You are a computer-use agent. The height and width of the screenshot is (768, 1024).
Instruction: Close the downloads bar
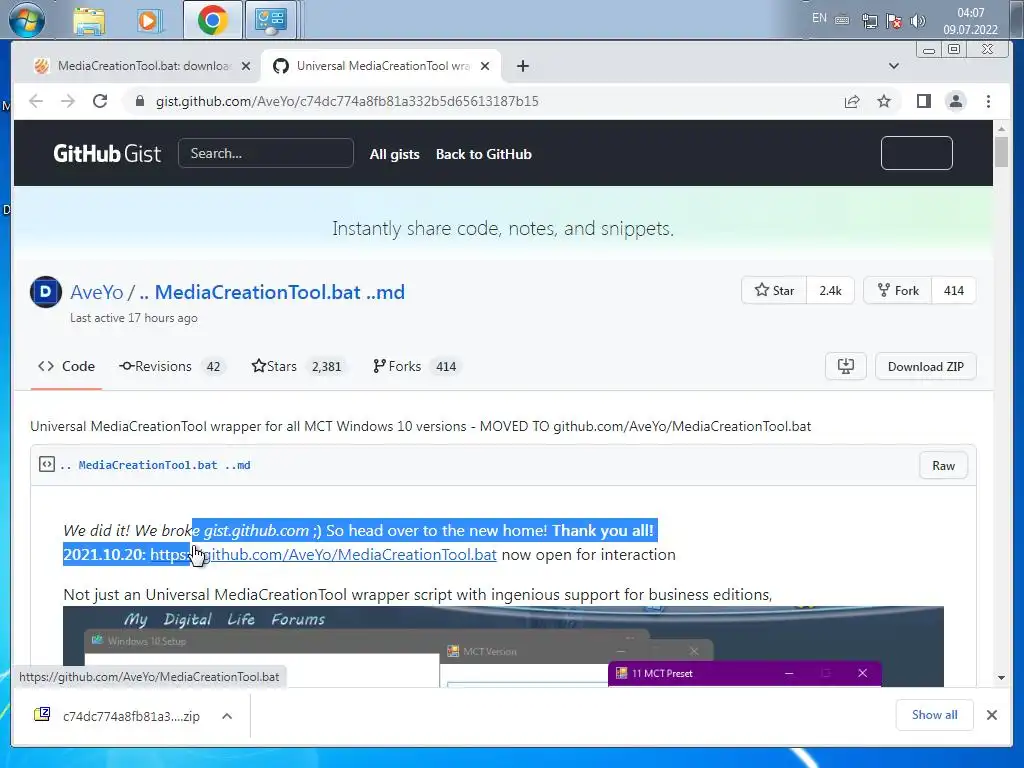[x=991, y=715]
